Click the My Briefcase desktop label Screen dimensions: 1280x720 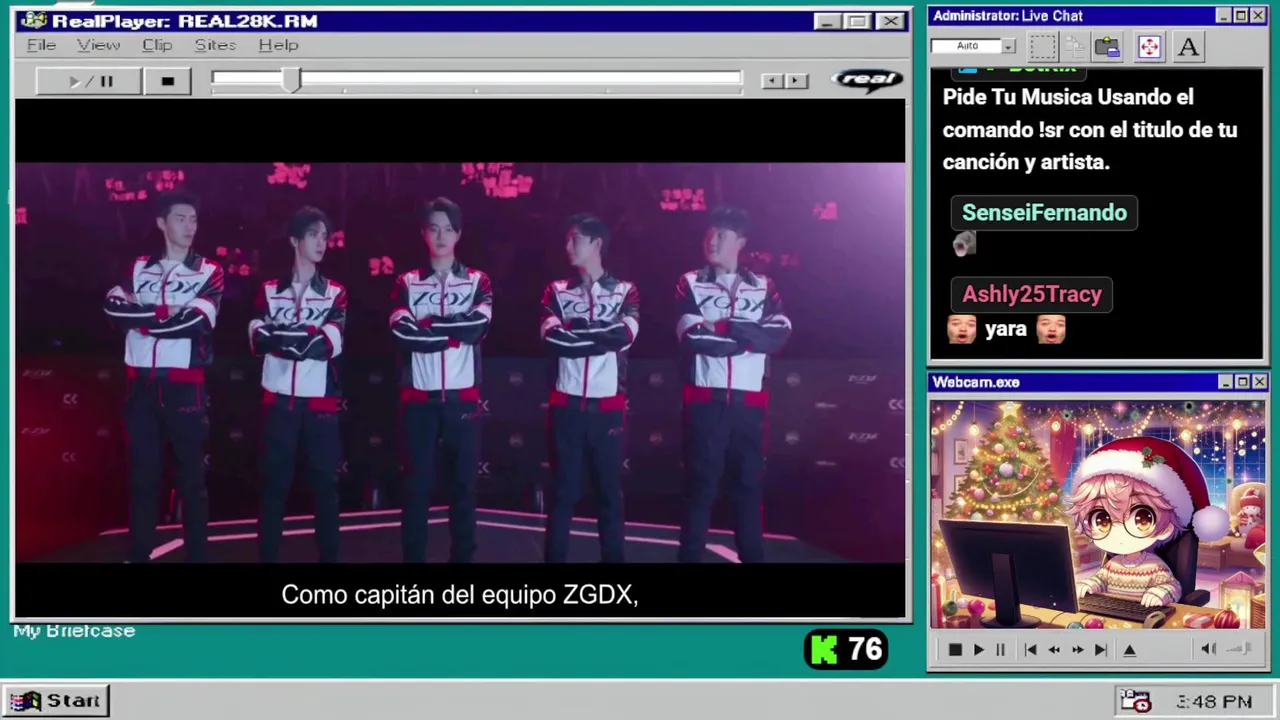coord(74,631)
